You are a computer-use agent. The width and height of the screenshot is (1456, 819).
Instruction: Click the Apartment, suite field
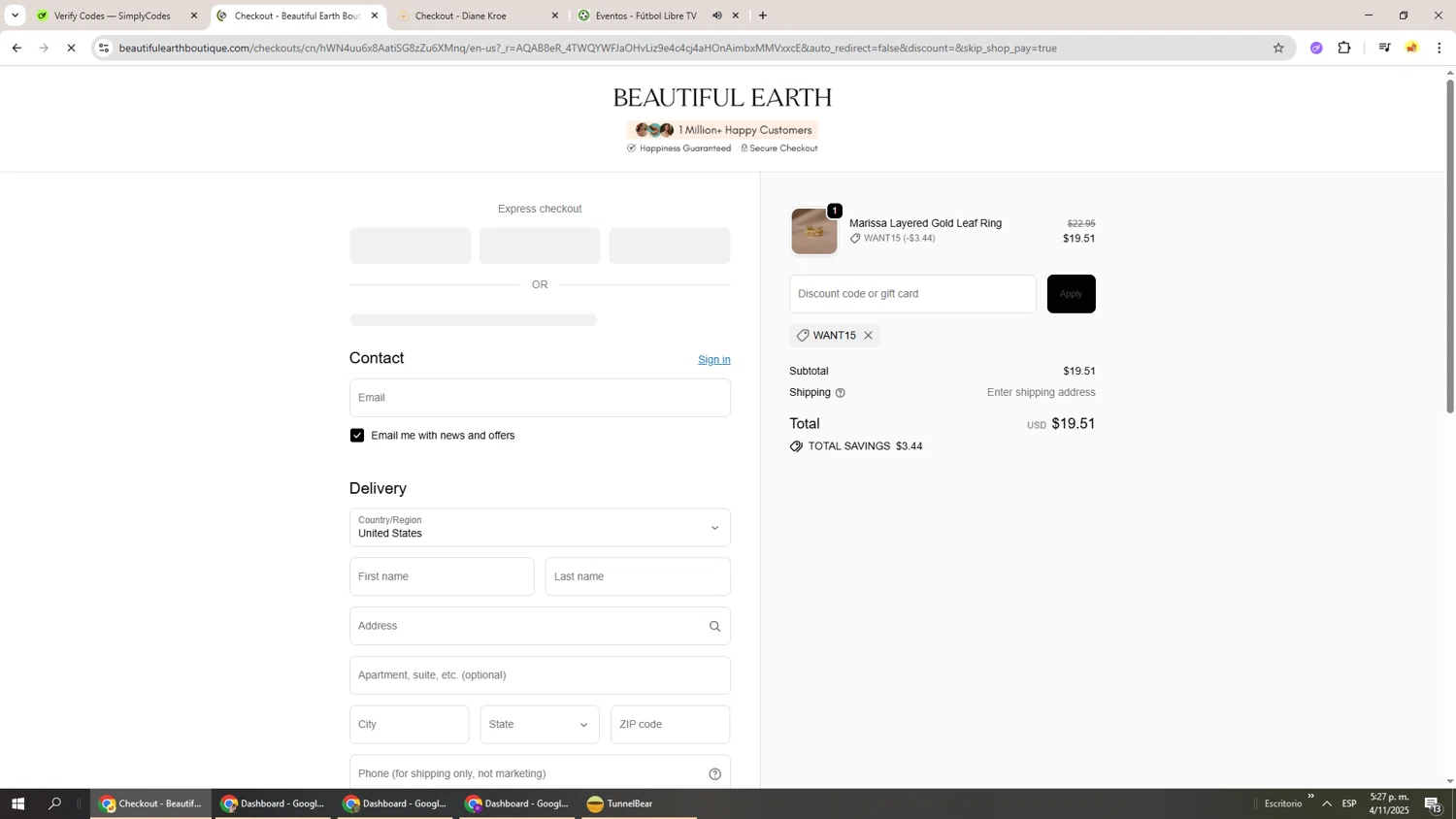point(540,675)
